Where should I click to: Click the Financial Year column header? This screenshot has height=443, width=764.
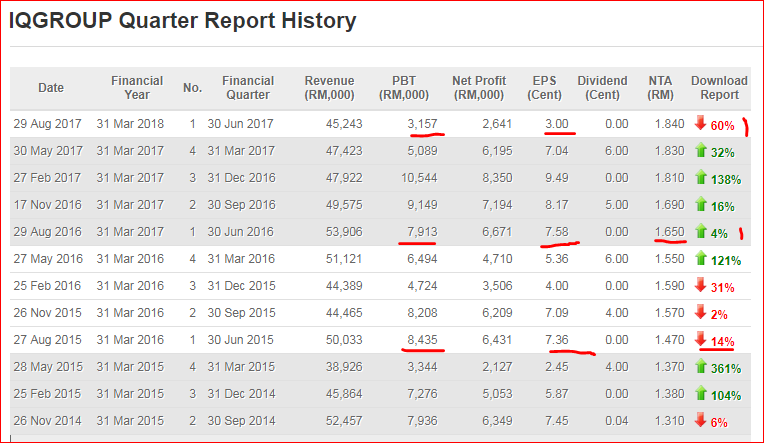[x=137, y=88]
